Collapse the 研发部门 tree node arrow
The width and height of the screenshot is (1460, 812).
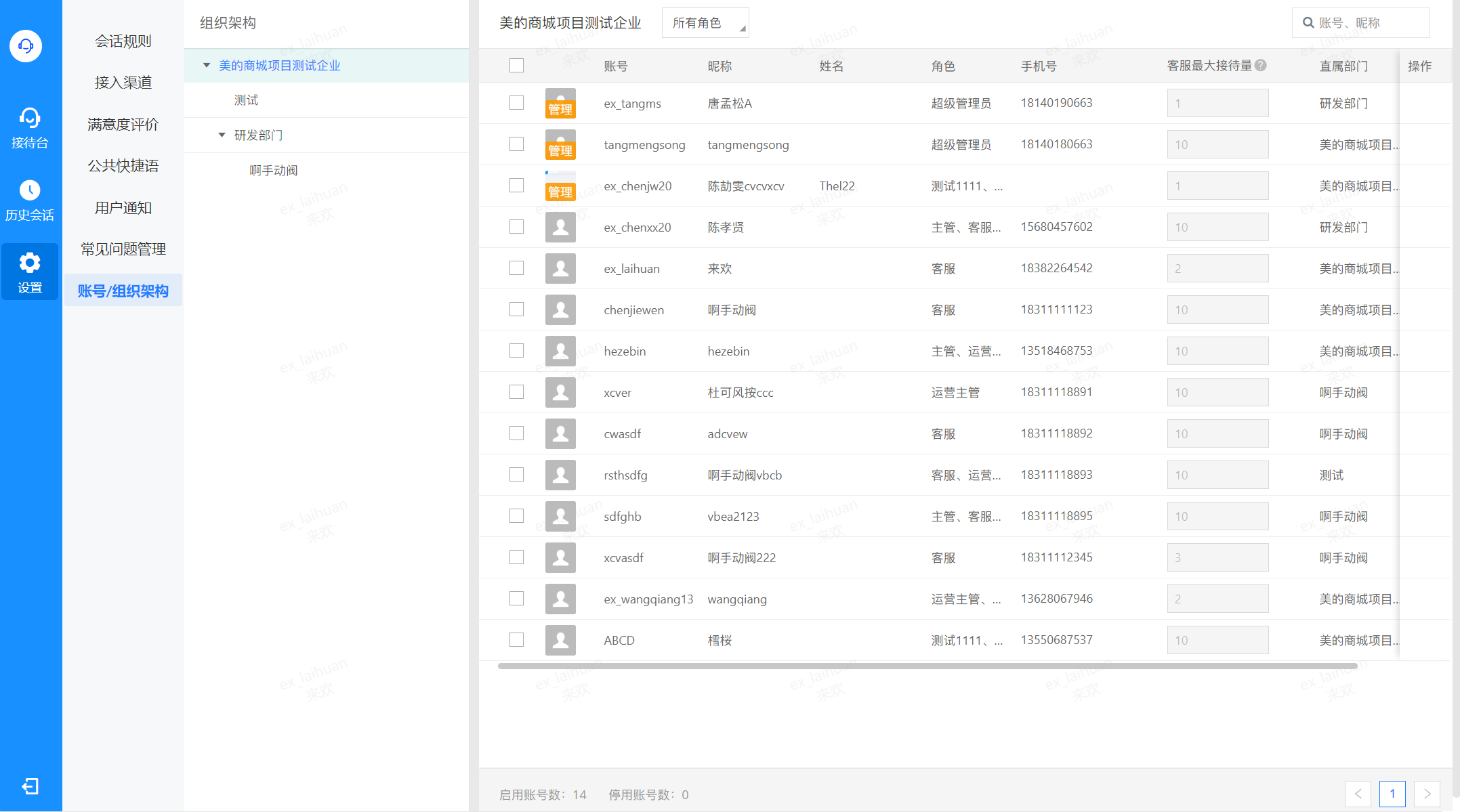pos(222,135)
